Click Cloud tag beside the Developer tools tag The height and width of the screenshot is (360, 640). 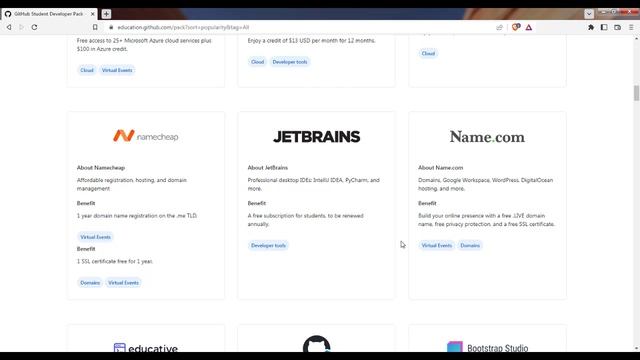click(x=258, y=62)
